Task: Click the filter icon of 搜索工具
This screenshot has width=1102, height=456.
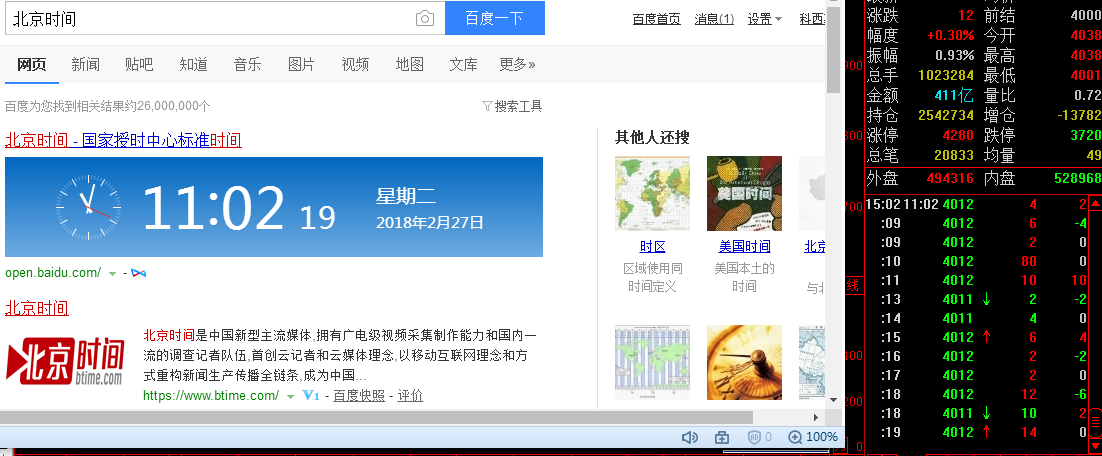Action: tap(487, 106)
